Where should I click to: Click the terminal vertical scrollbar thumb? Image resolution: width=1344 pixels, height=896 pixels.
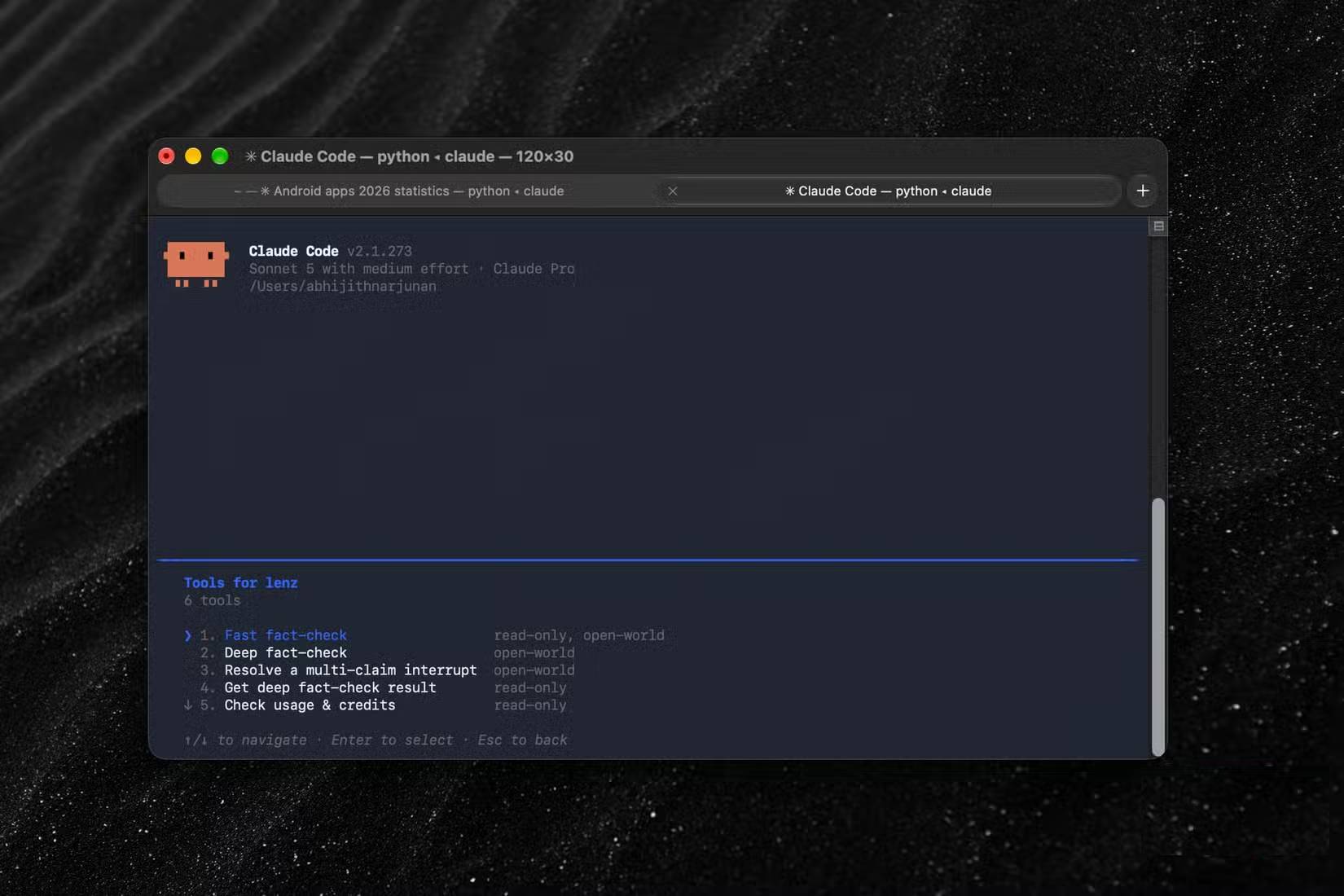[x=1157, y=627]
